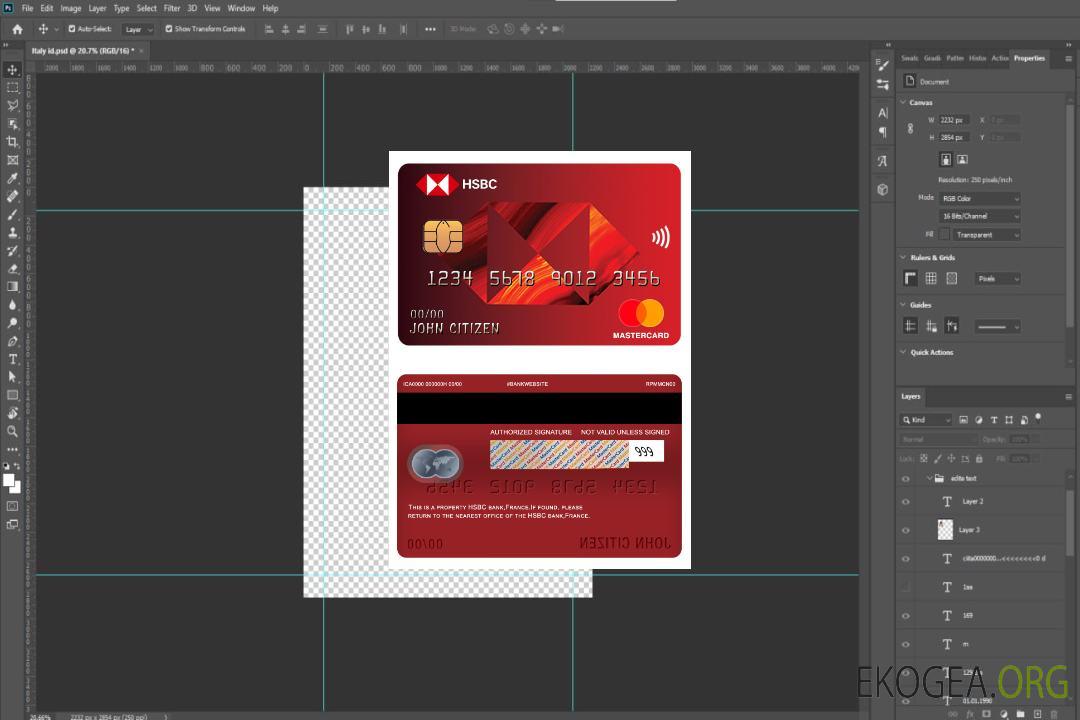Viewport: 1080px width, 720px height.
Task: Click the lock guides icon in Guides
Action: coord(931,326)
